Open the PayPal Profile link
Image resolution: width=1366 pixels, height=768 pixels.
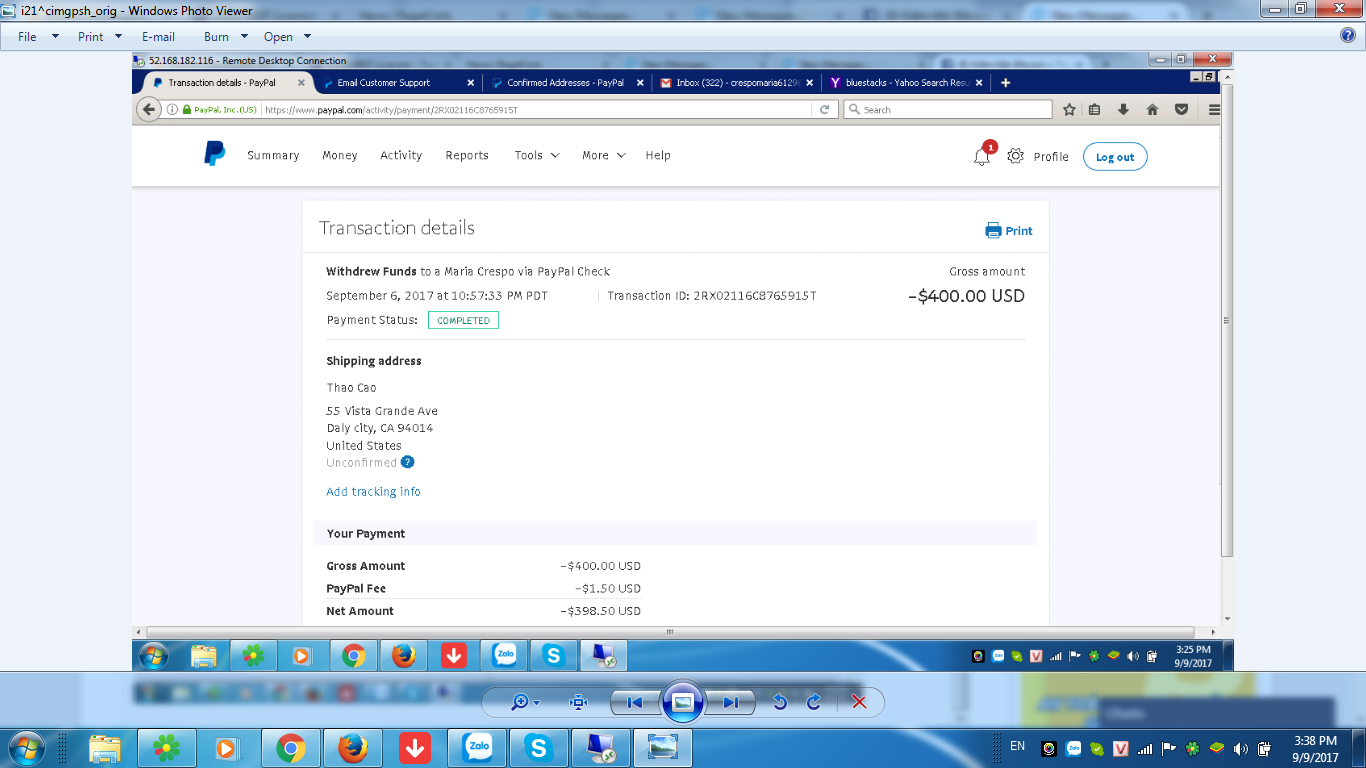[x=1051, y=157]
